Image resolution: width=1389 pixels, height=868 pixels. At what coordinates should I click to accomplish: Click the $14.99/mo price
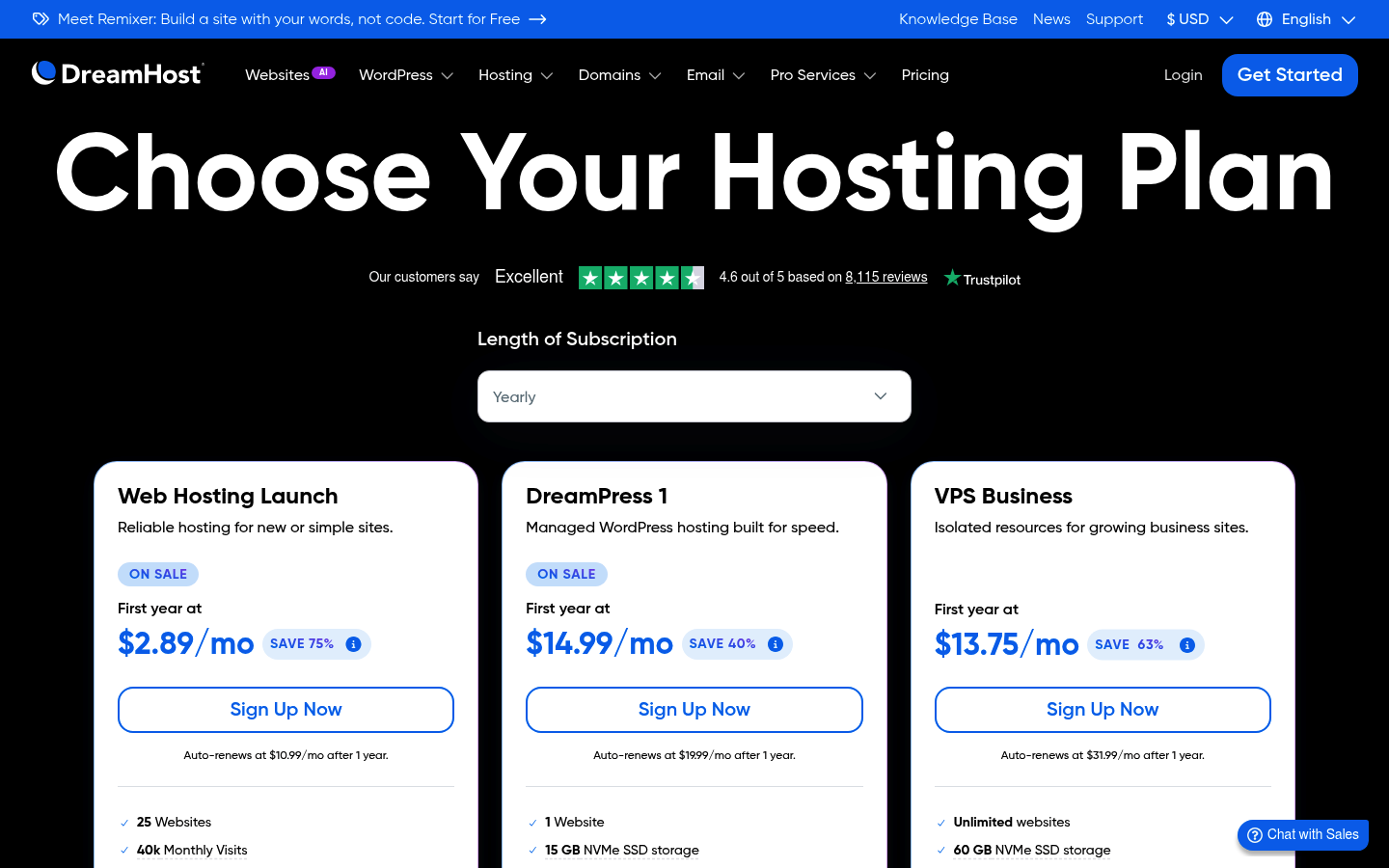click(x=599, y=643)
